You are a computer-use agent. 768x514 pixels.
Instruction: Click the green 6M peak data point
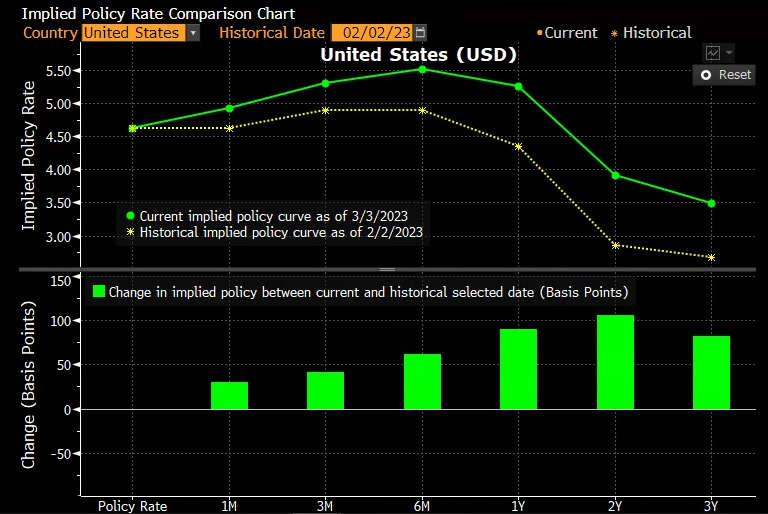(x=422, y=69)
